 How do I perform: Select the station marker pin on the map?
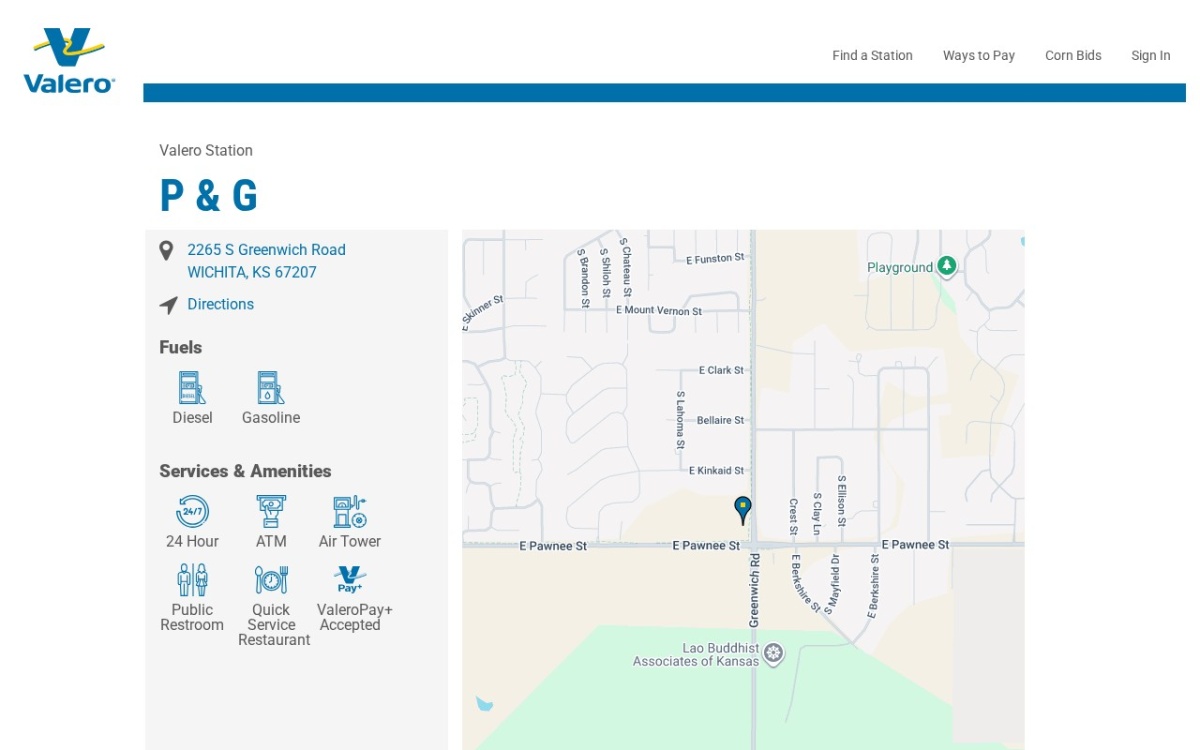point(743,510)
